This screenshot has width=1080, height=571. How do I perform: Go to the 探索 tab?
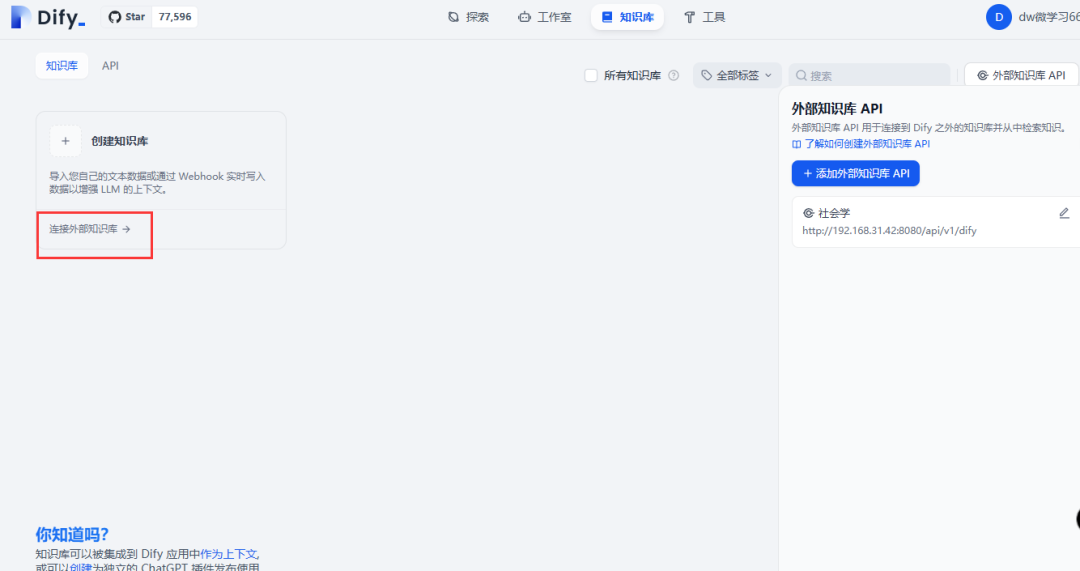pos(468,17)
